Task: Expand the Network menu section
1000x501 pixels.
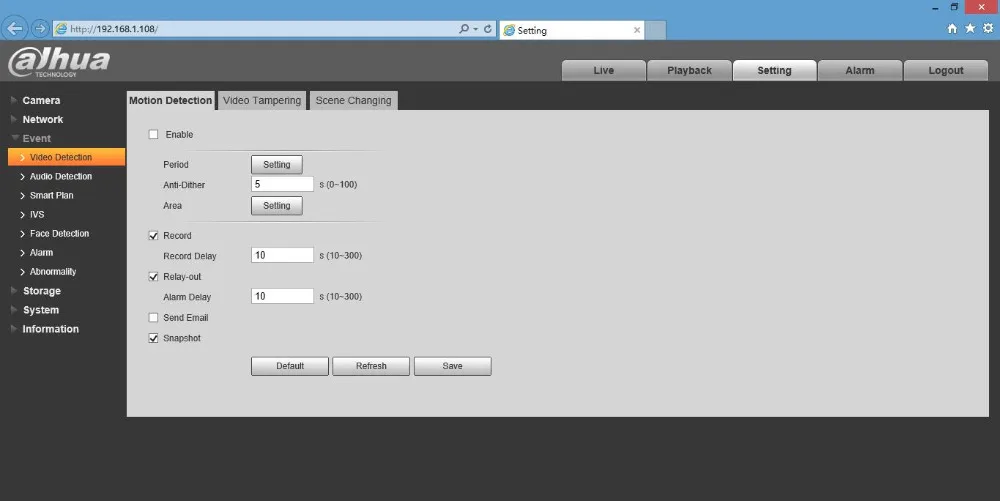Action: (x=43, y=119)
